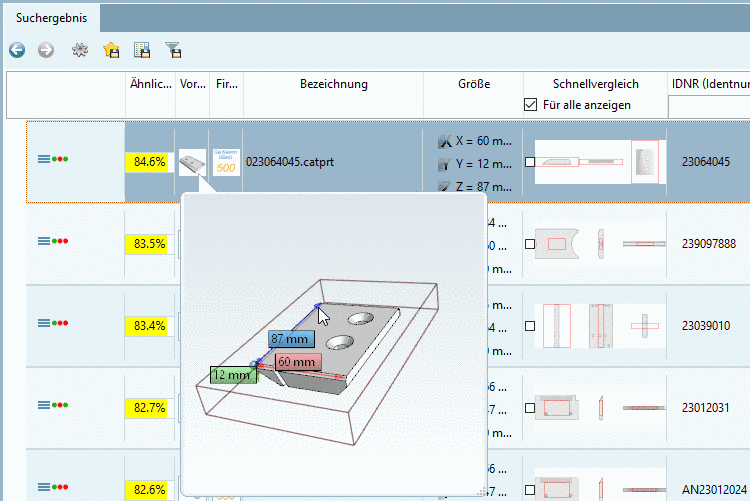Viewport: 750px width, 501px height.
Task: Sort by the Bezeichnung column header
Action: 334,84
